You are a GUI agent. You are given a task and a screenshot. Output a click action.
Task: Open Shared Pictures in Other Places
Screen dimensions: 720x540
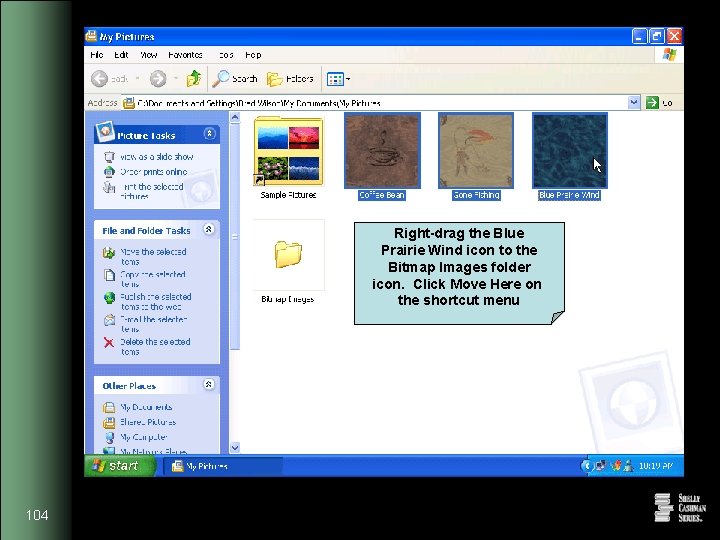pyautogui.click(x=148, y=422)
